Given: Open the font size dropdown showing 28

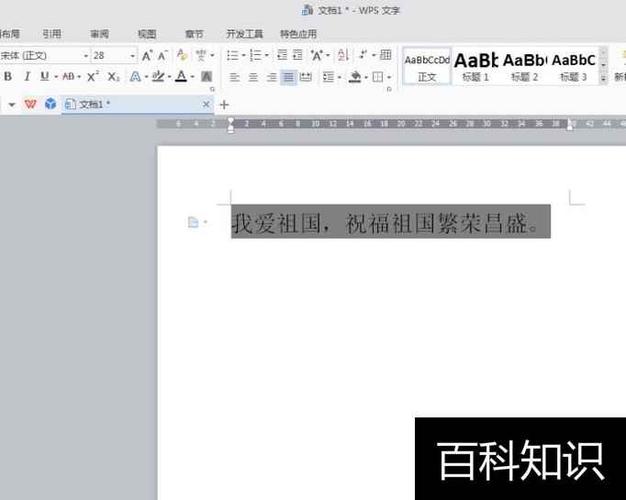Looking at the screenshot, I should pyautogui.click(x=133, y=56).
